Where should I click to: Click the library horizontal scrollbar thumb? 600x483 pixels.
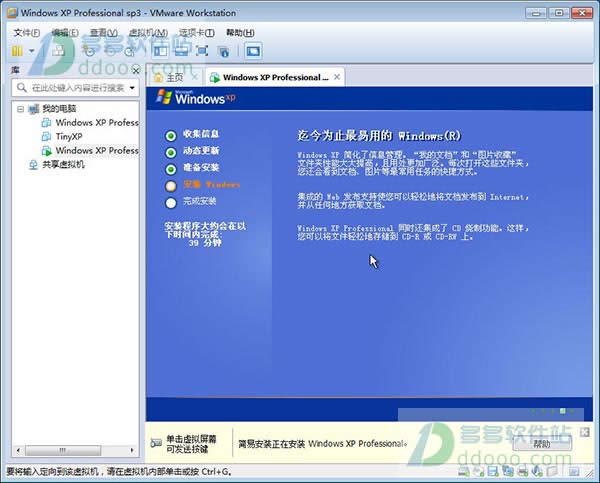[63, 450]
